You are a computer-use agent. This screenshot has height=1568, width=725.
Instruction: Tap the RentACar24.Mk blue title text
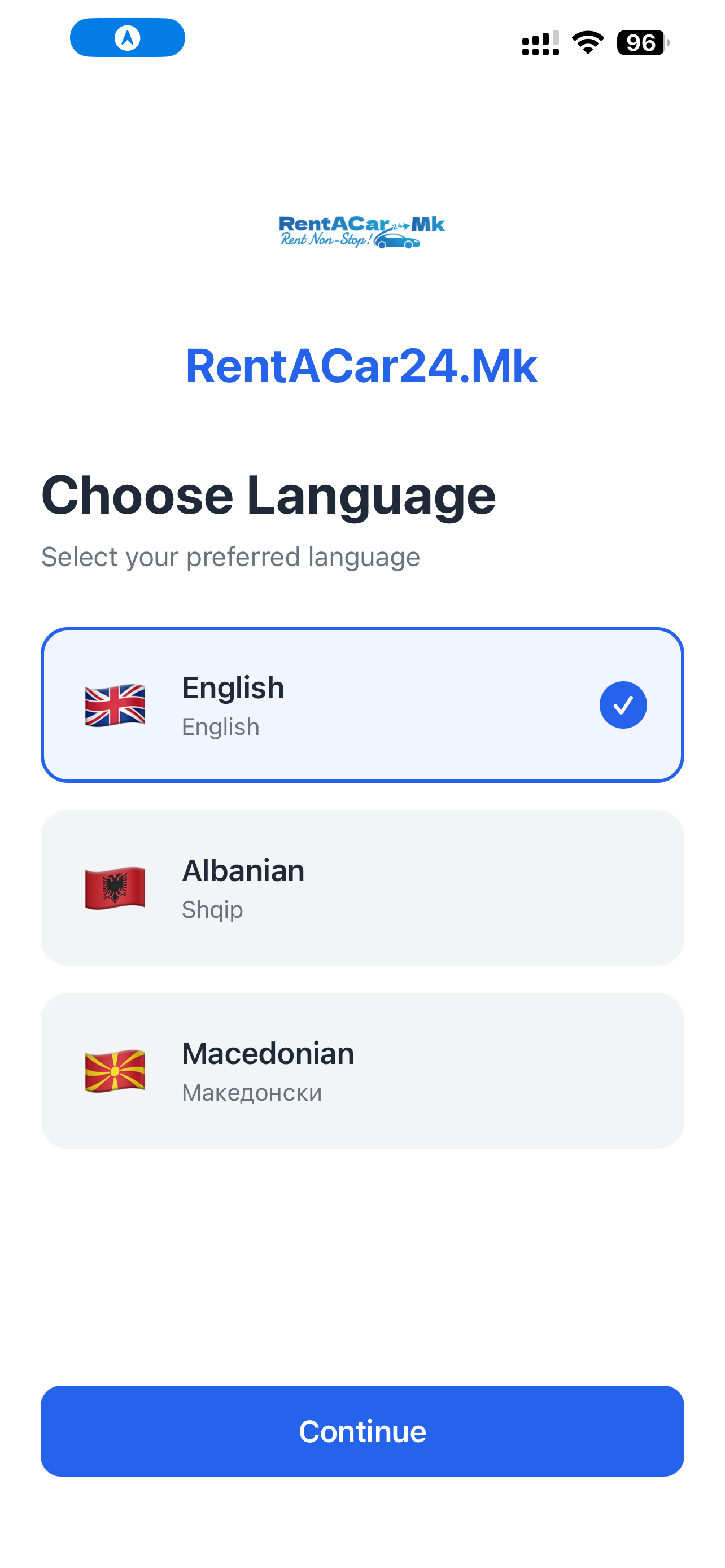pos(361,366)
